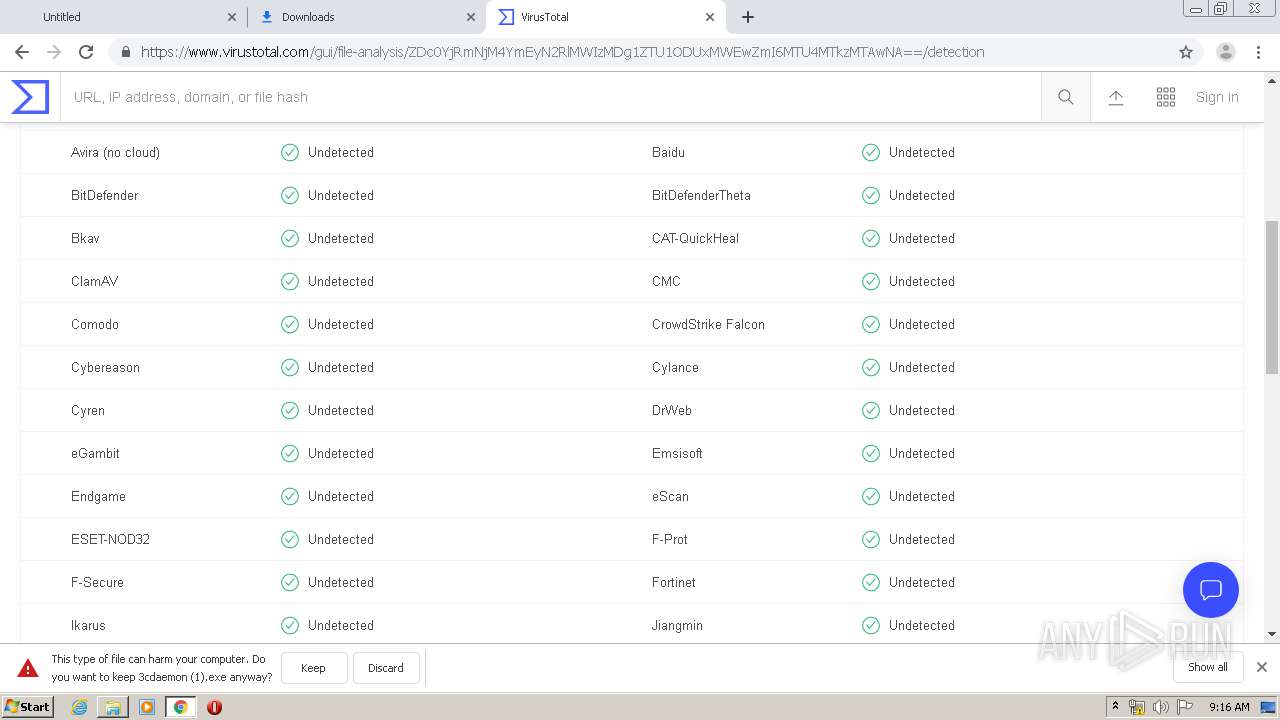This screenshot has height=720, width=1280.
Task: Click the CAT-QuickHeal engine name
Action: [695, 238]
